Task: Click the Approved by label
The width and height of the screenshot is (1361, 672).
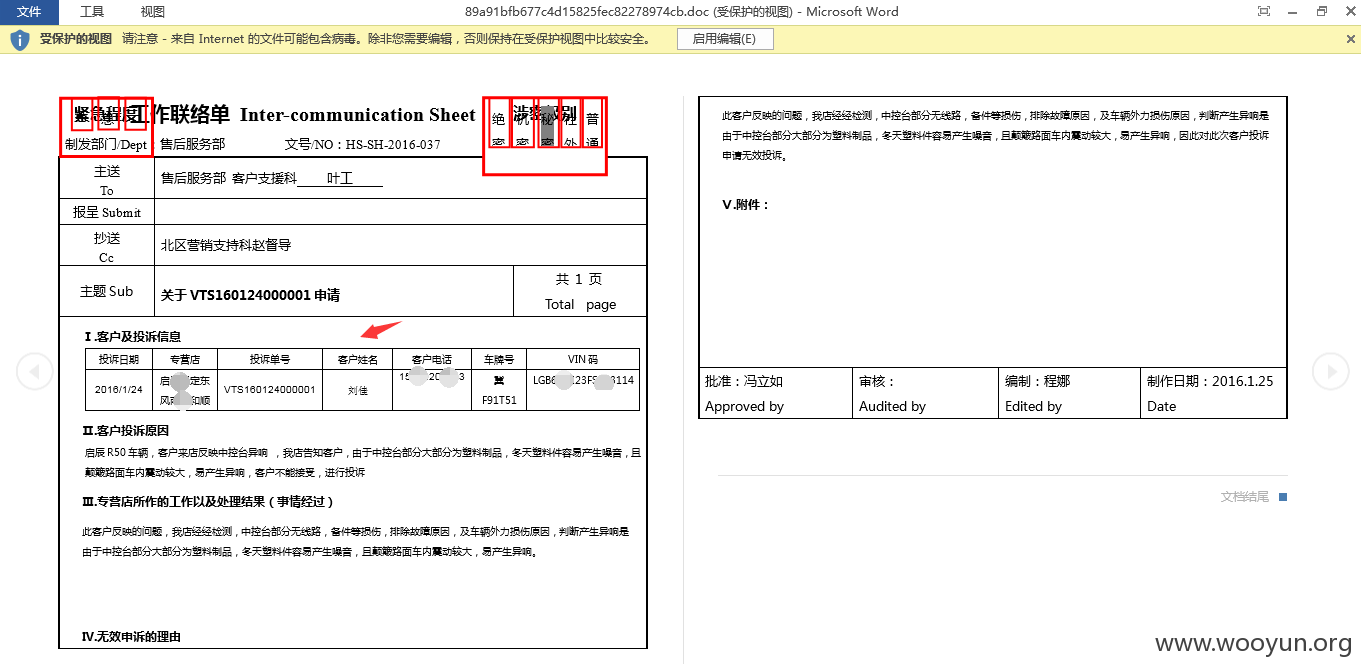Action: point(744,407)
